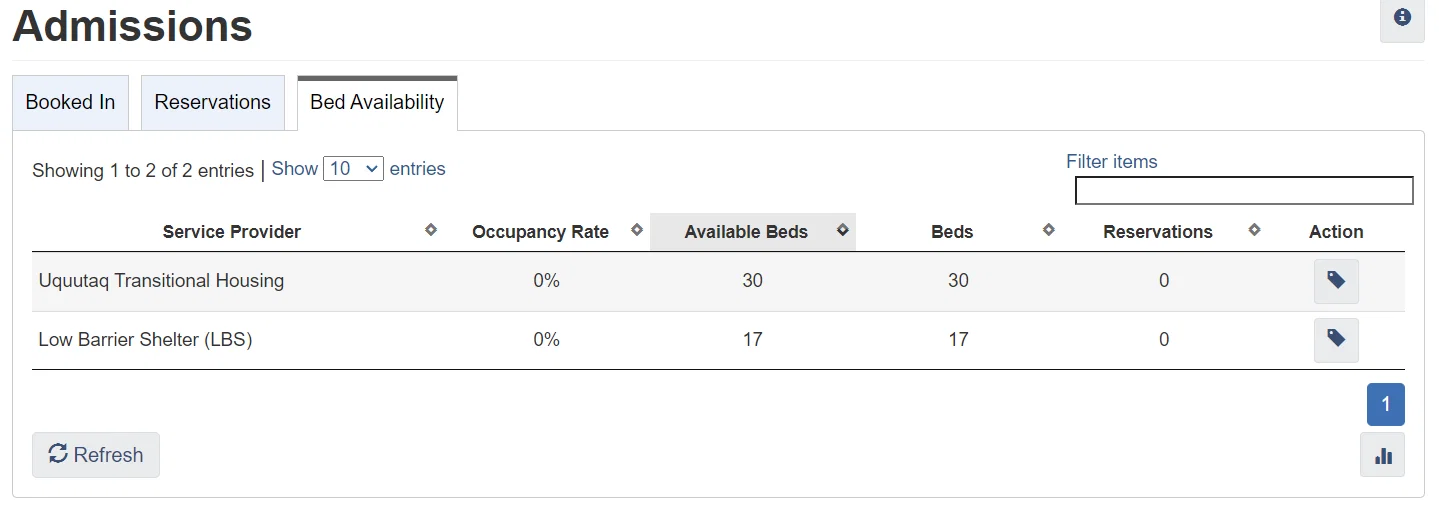Image resolution: width=1439 pixels, height=508 pixels.
Task: Click the Available Beds column header
Action: 746,232
